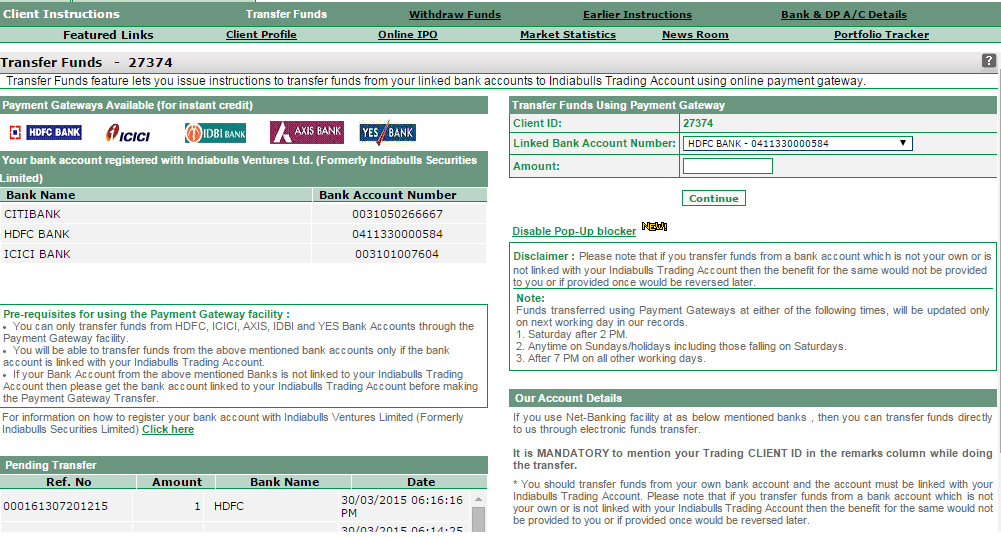Navigate to Online IPO

click(407, 35)
